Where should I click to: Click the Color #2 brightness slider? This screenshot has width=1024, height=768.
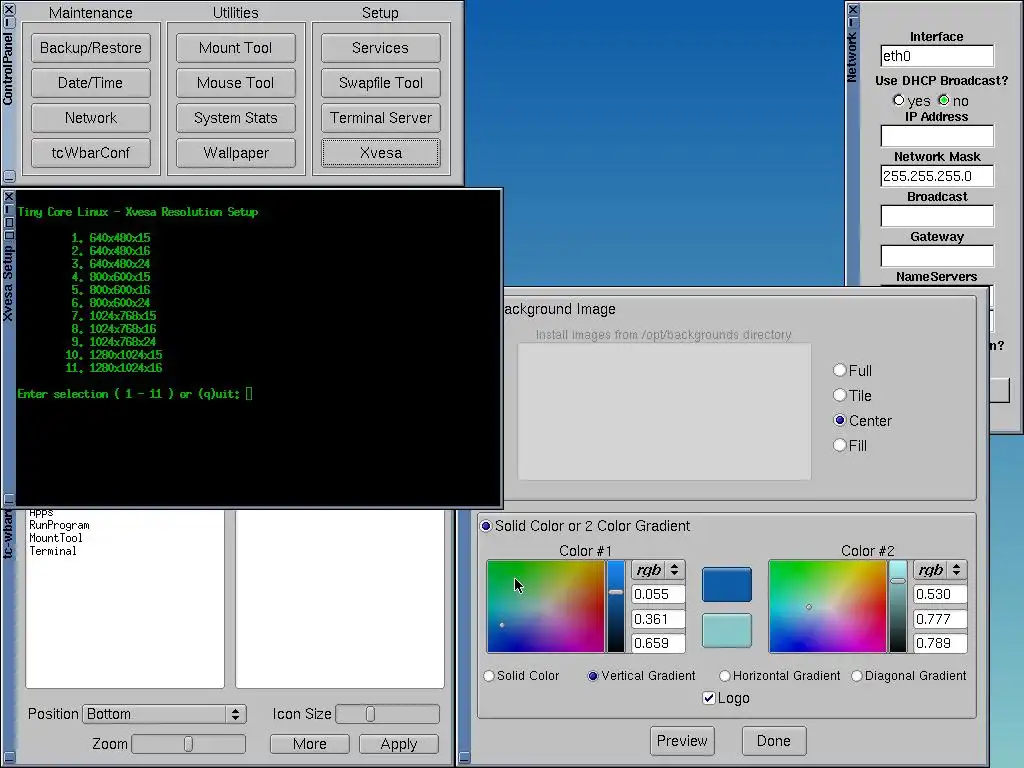pyautogui.click(x=898, y=607)
